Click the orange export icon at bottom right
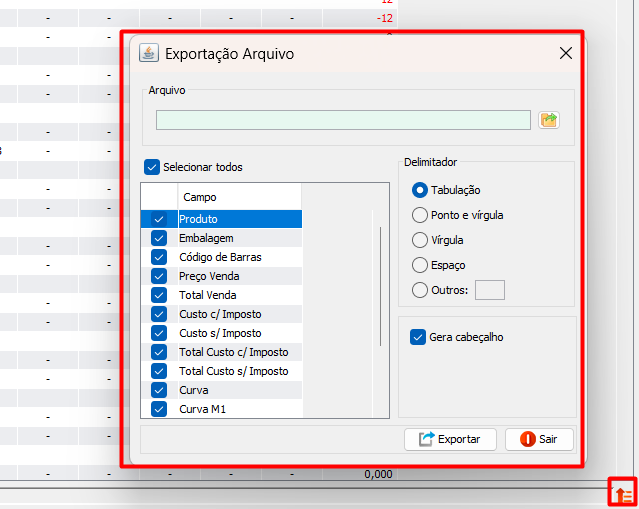Screen dimensions: 639x509 [623, 493]
